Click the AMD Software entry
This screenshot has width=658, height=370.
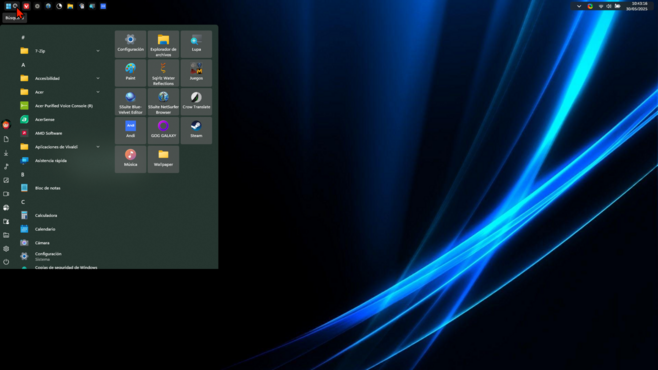coord(60,133)
